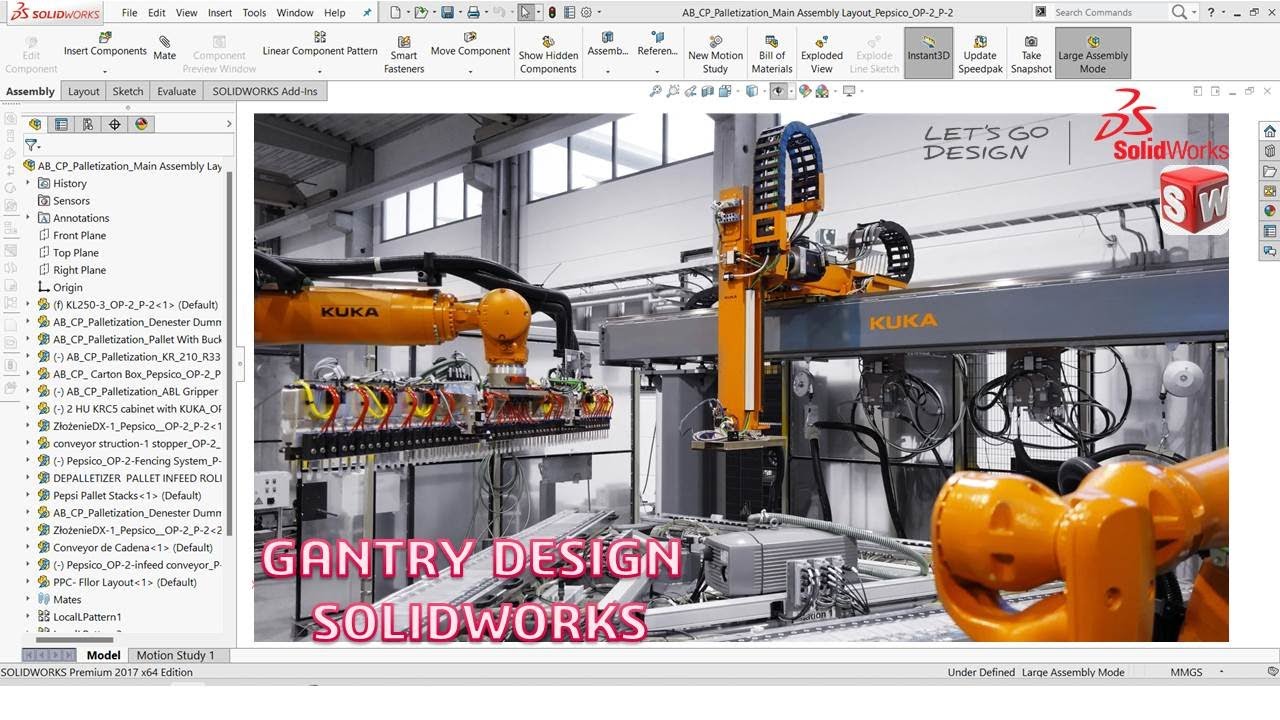The image size is (1280, 720).
Task: Expand the Annotations tree node
Action: [28, 218]
